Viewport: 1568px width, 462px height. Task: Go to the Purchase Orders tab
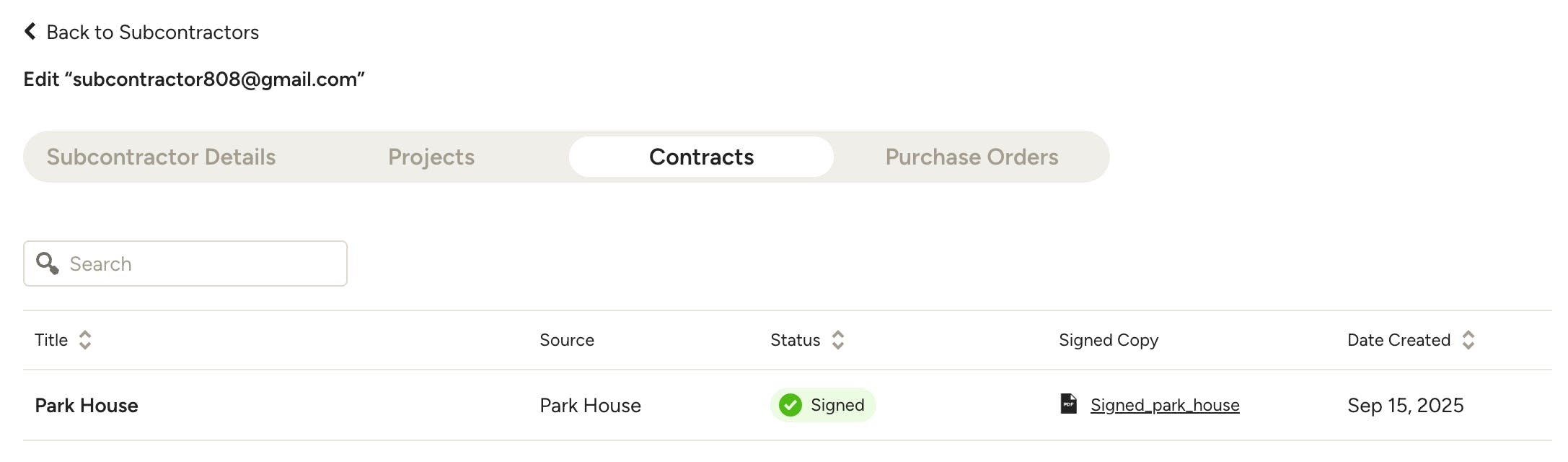coord(972,157)
